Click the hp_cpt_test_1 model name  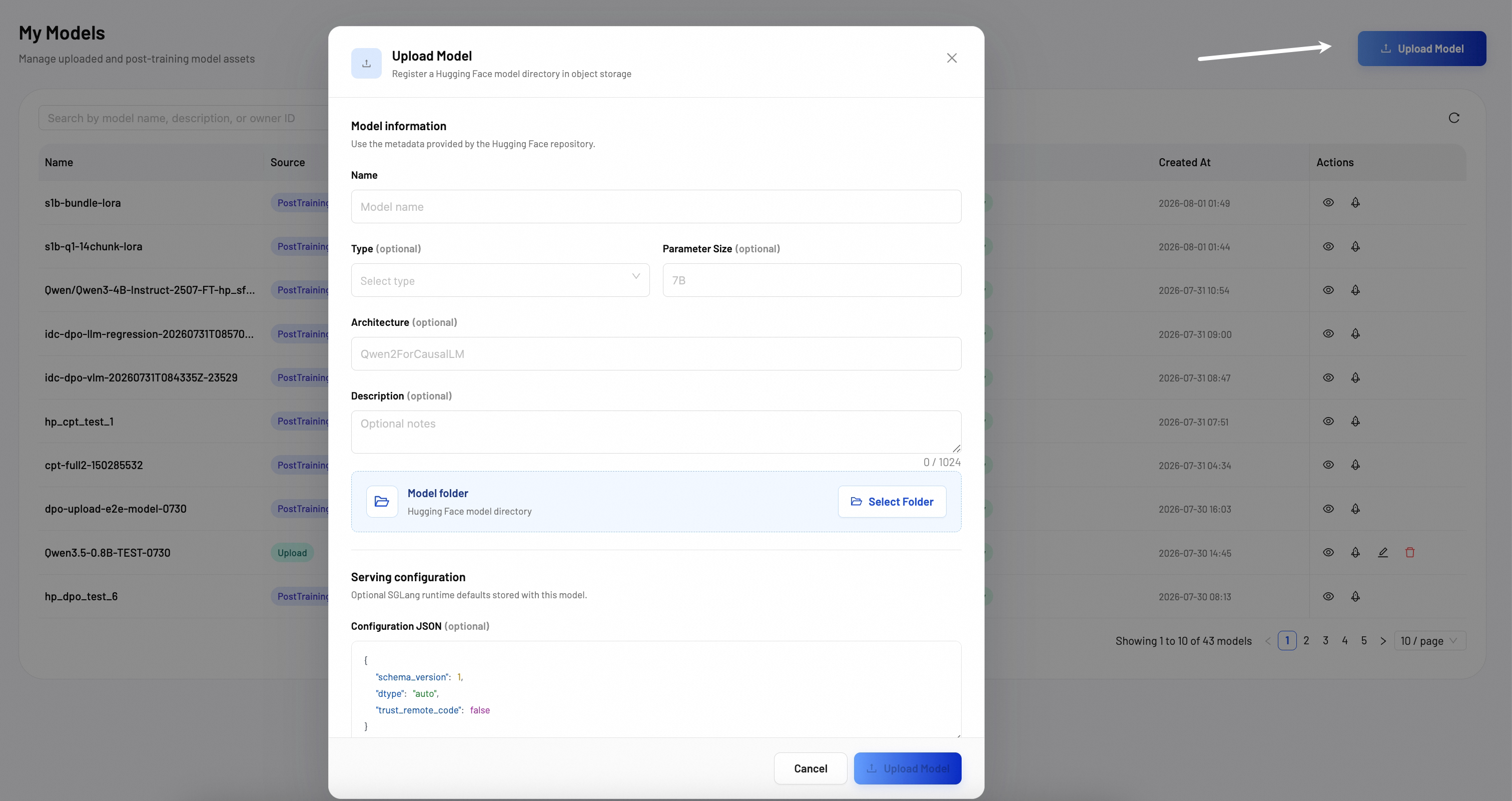point(79,422)
